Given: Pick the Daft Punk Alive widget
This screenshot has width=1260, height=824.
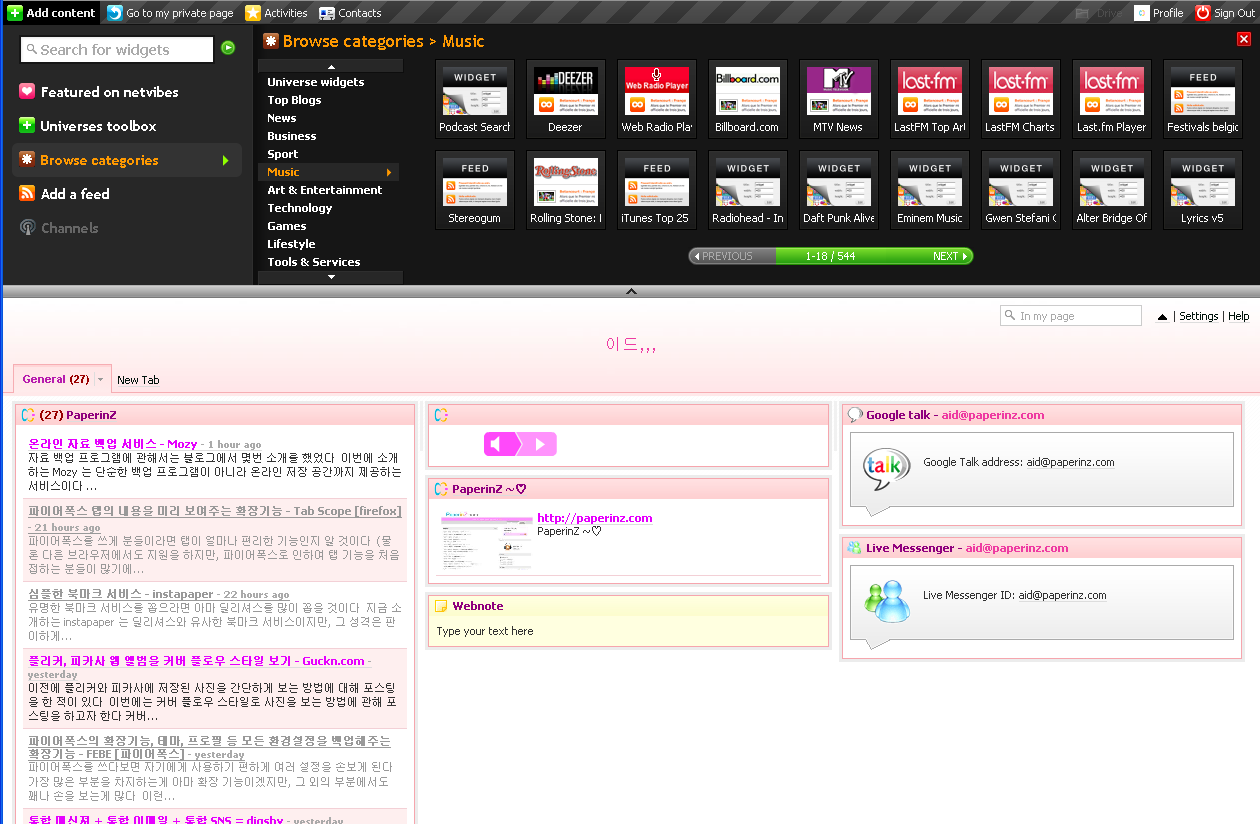Looking at the screenshot, I should [838, 190].
